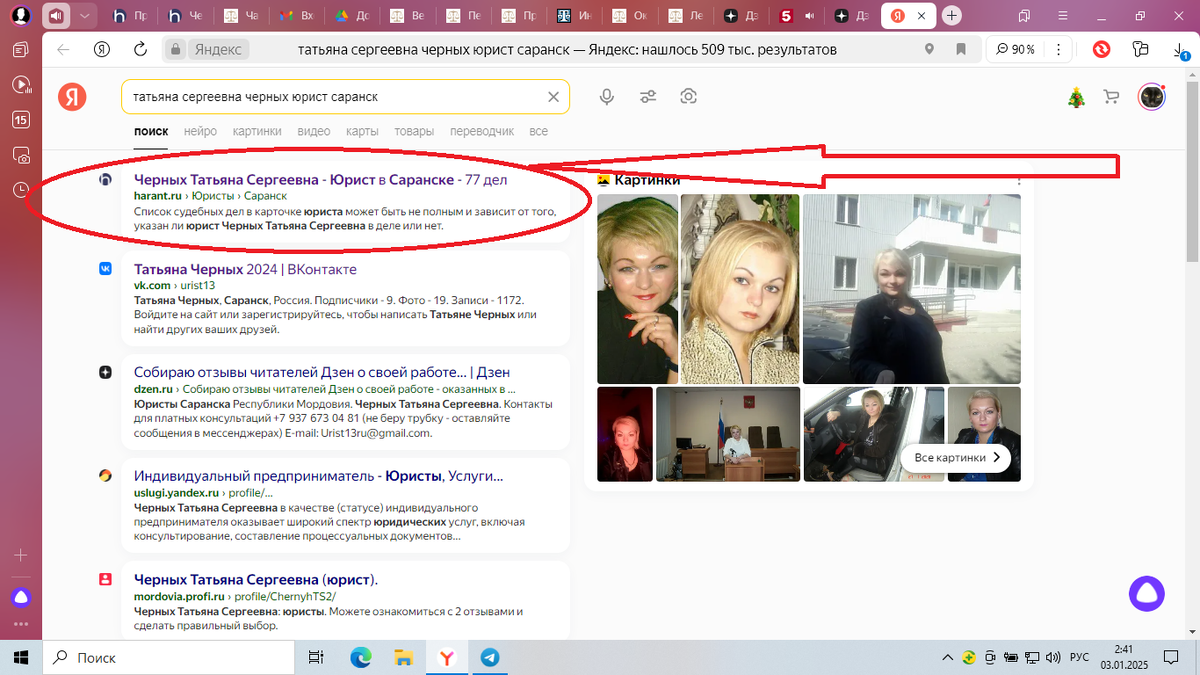The width and height of the screenshot is (1200, 675).
Task: Open the screenshot camera icon in sidebar
Action: [21, 155]
